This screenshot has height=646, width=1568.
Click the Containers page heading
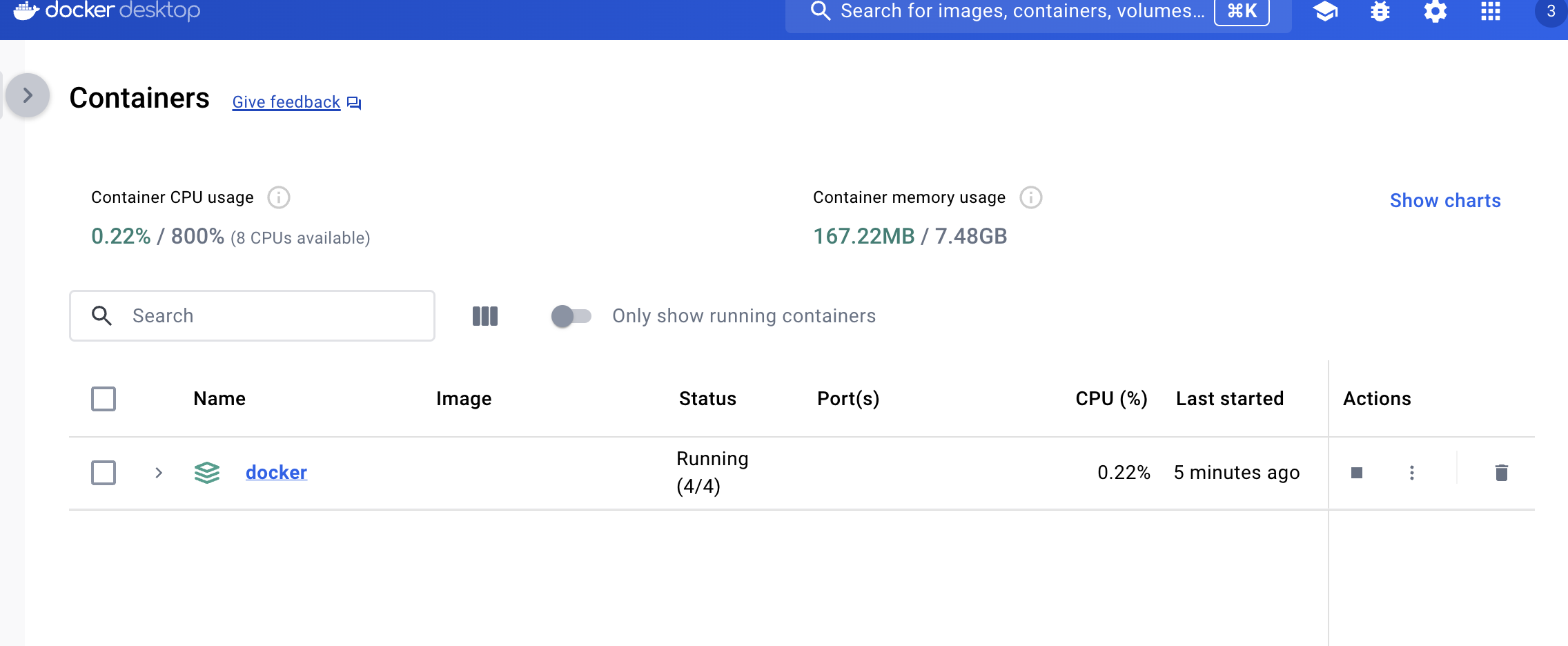coord(139,98)
